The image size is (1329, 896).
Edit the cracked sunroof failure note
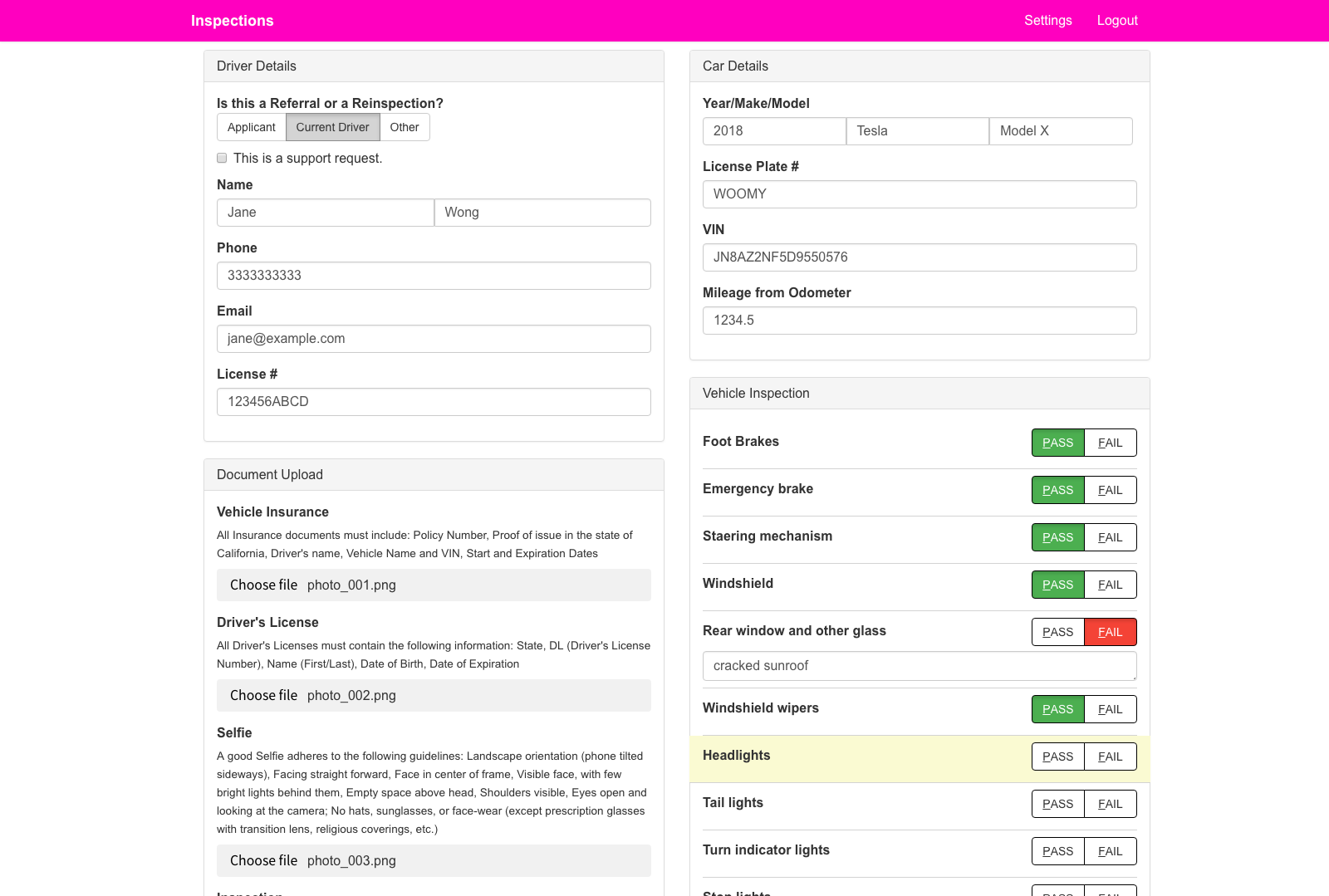(x=919, y=666)
